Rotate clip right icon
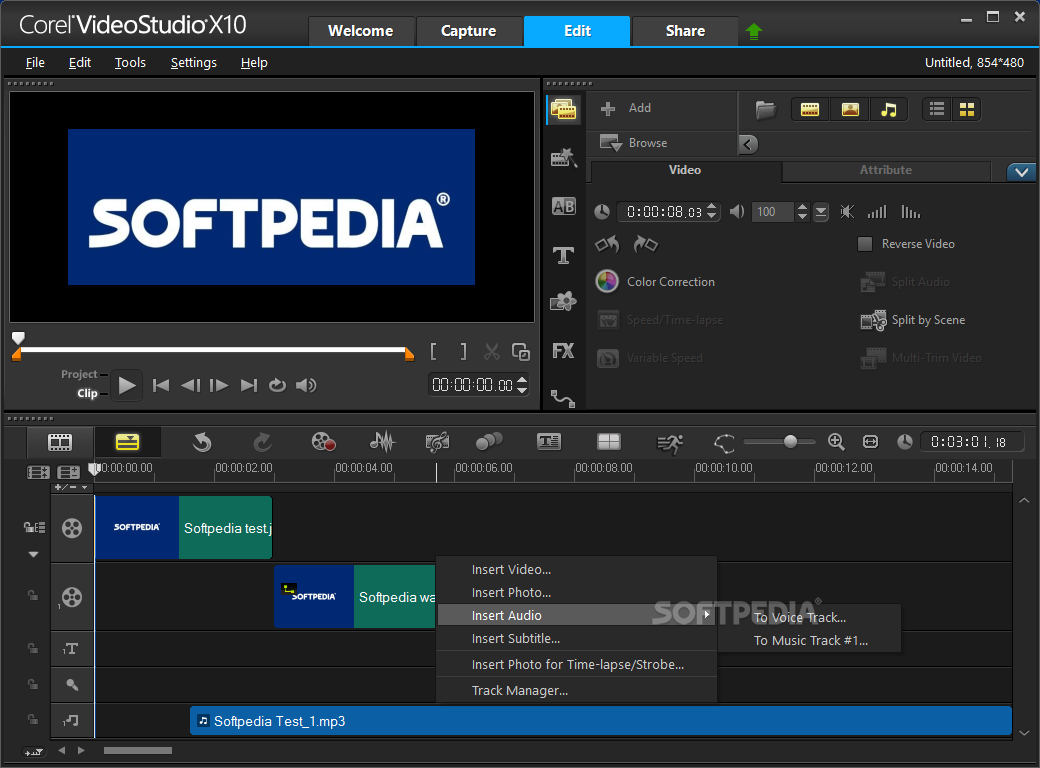1040x768 pixels. 645,245
